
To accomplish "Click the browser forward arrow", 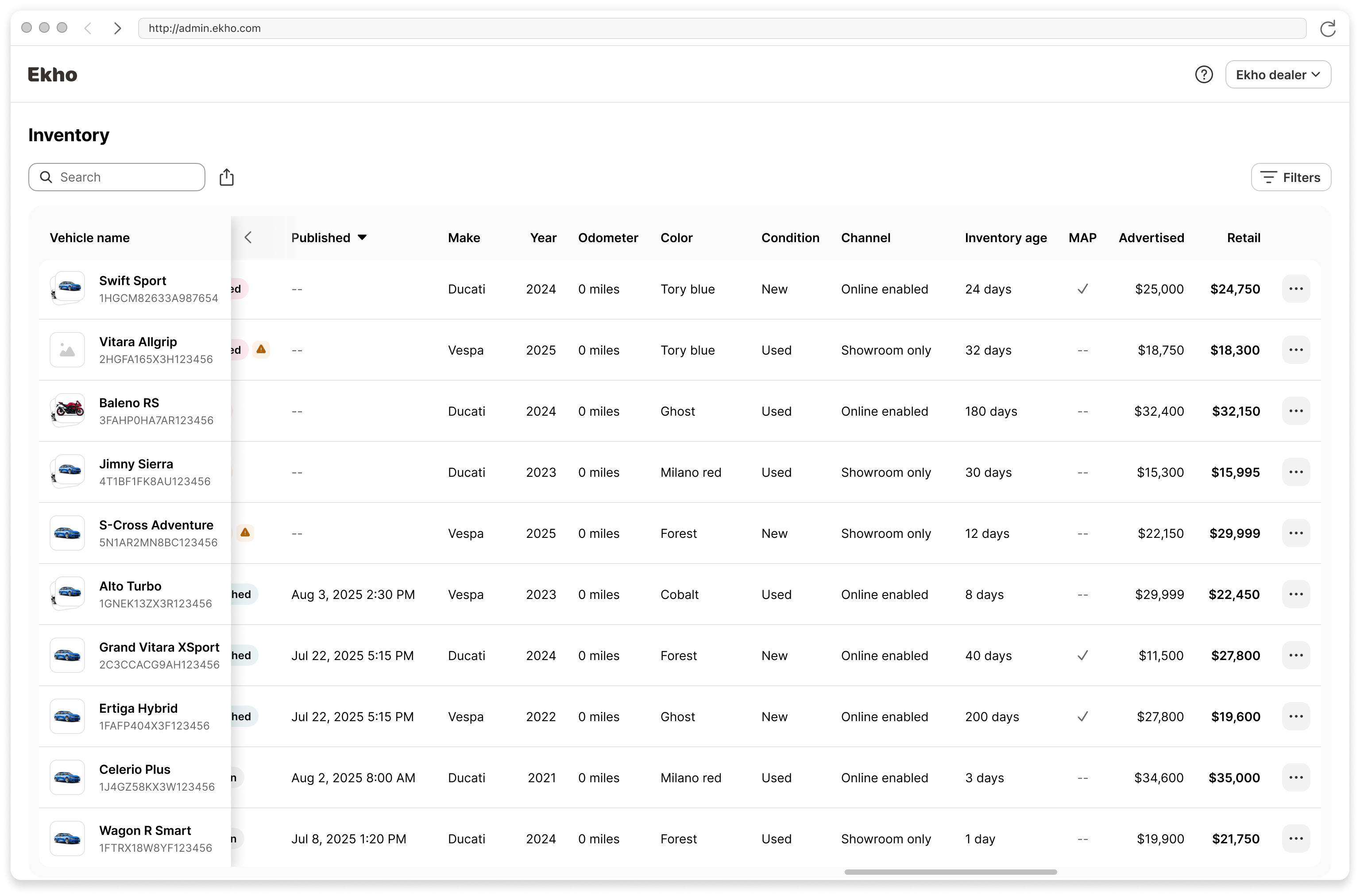I will [117, 29].
